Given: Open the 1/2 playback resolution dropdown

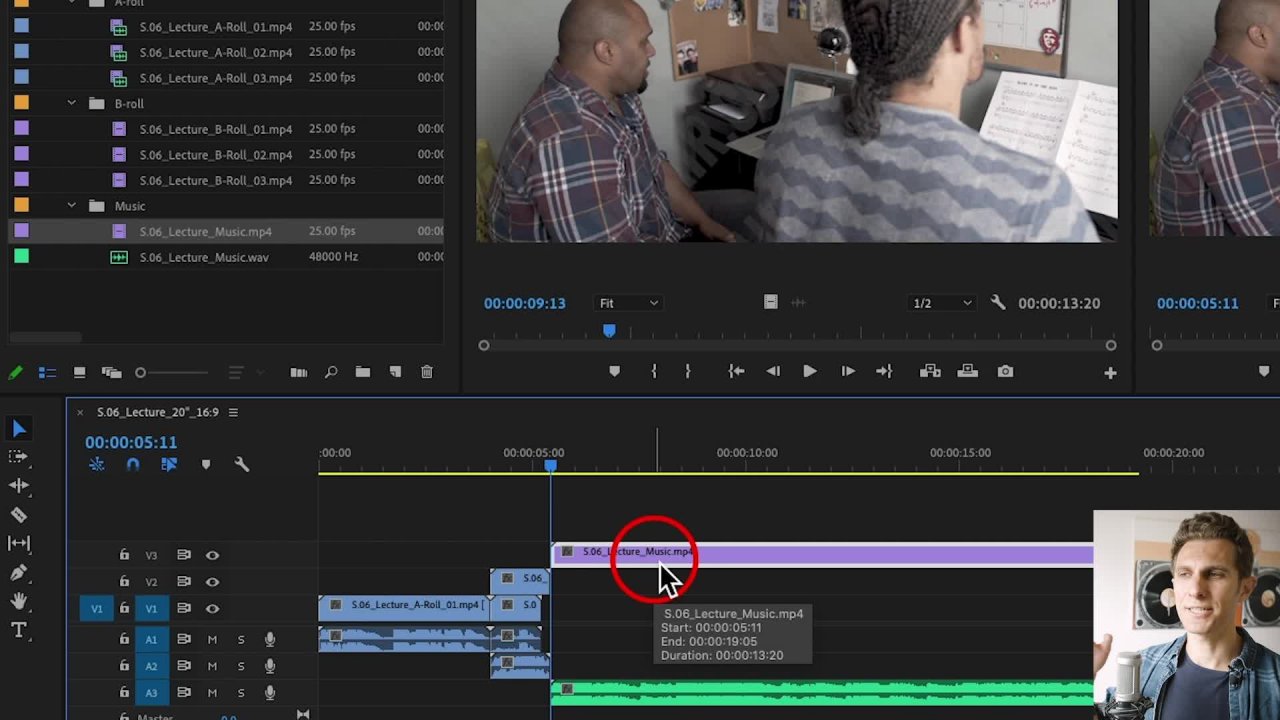Looking at the screenshot, I should [941, 303].
